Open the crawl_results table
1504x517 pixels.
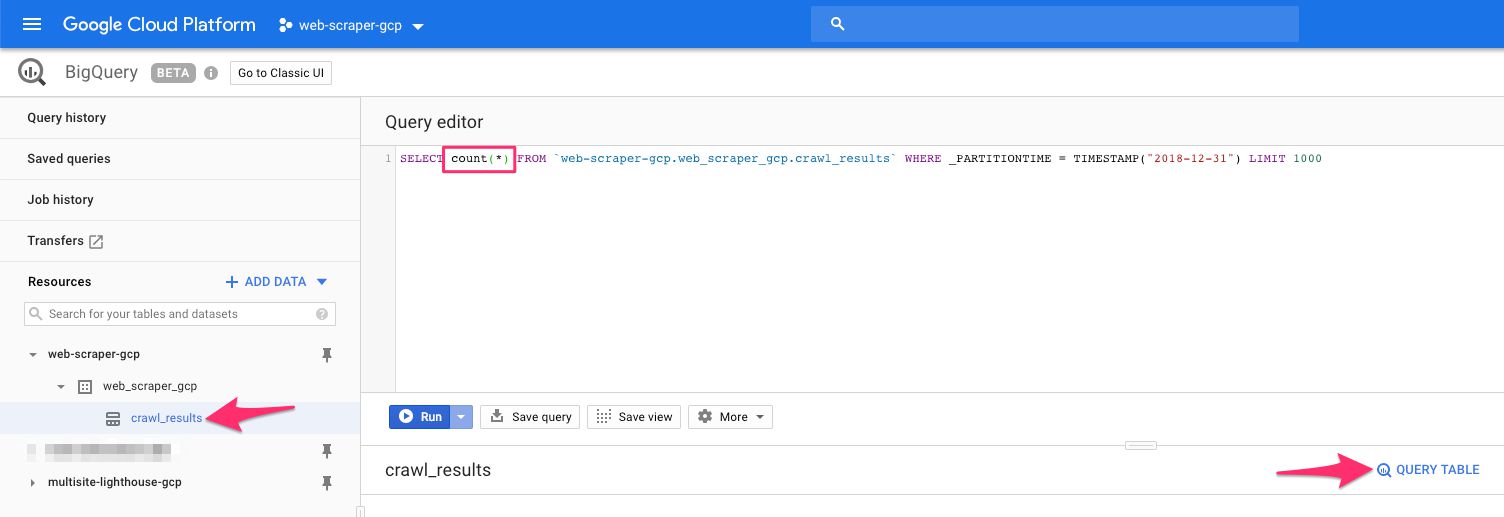166,418
